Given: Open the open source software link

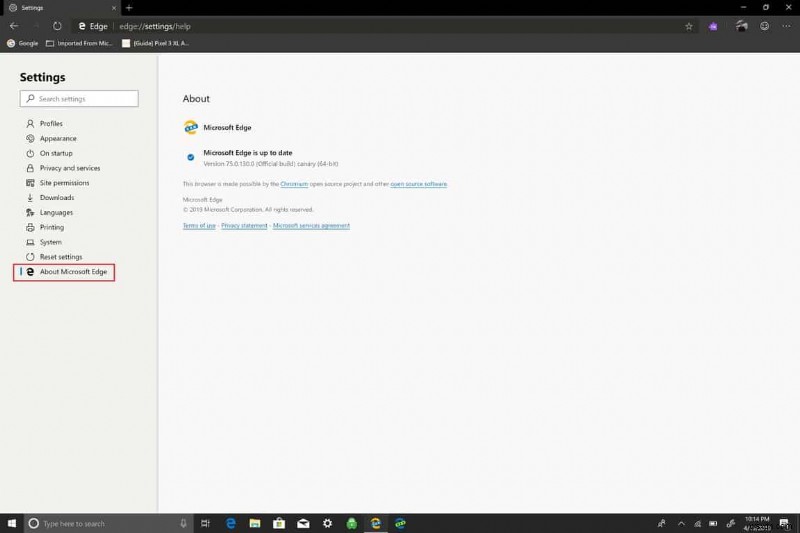Looking at the screenshot, I should 418,184.
